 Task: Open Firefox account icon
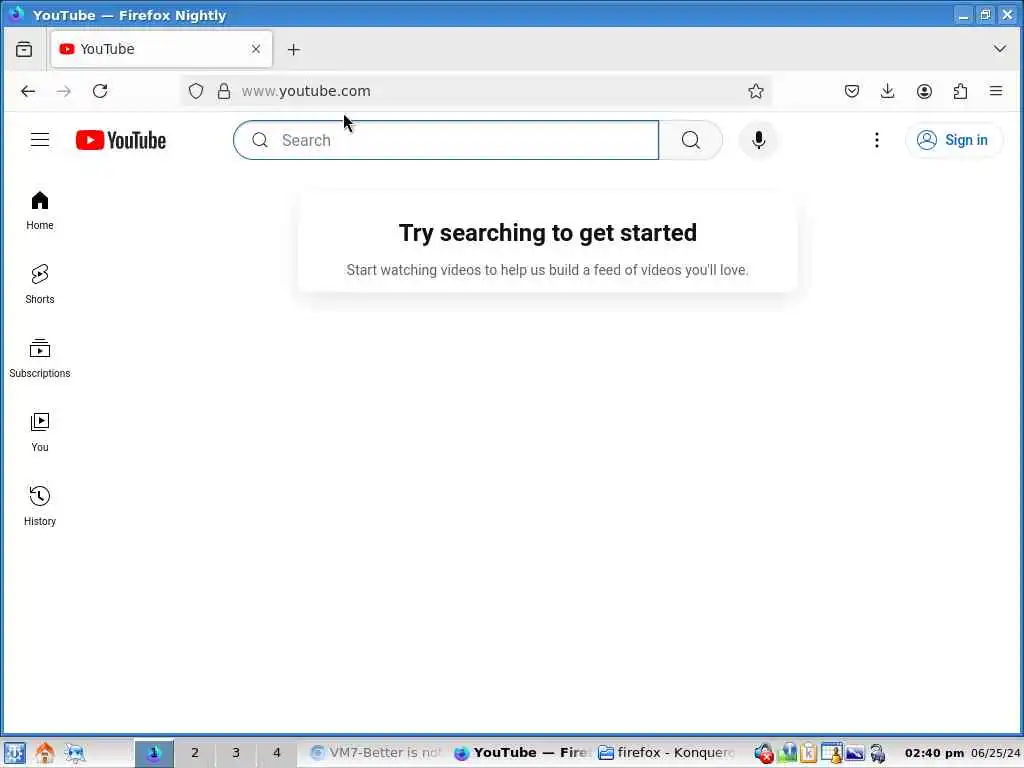924,91
